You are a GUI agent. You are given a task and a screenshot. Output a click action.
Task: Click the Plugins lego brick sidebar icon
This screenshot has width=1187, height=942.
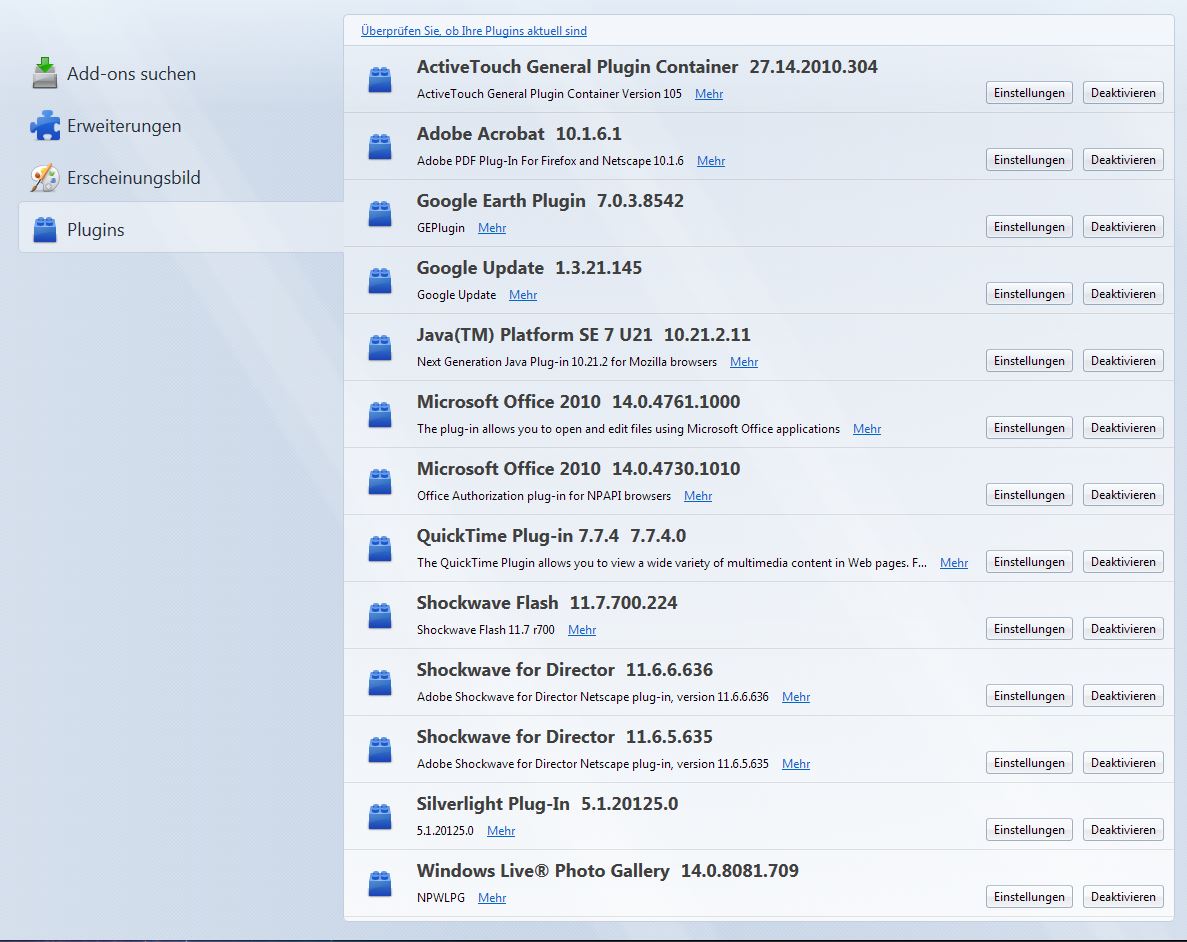pos(45,230)
